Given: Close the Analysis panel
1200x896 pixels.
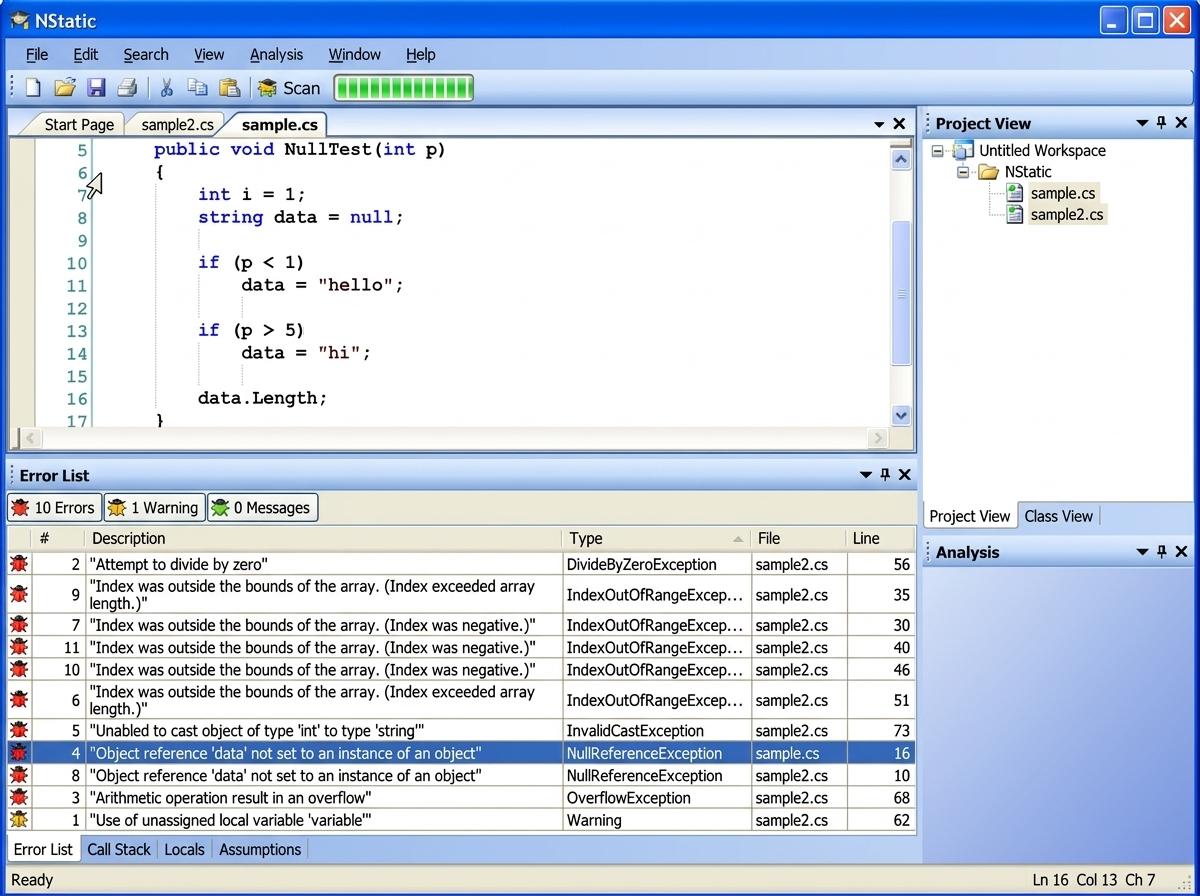Looking at the screenshot, I should pos(1181,552).
